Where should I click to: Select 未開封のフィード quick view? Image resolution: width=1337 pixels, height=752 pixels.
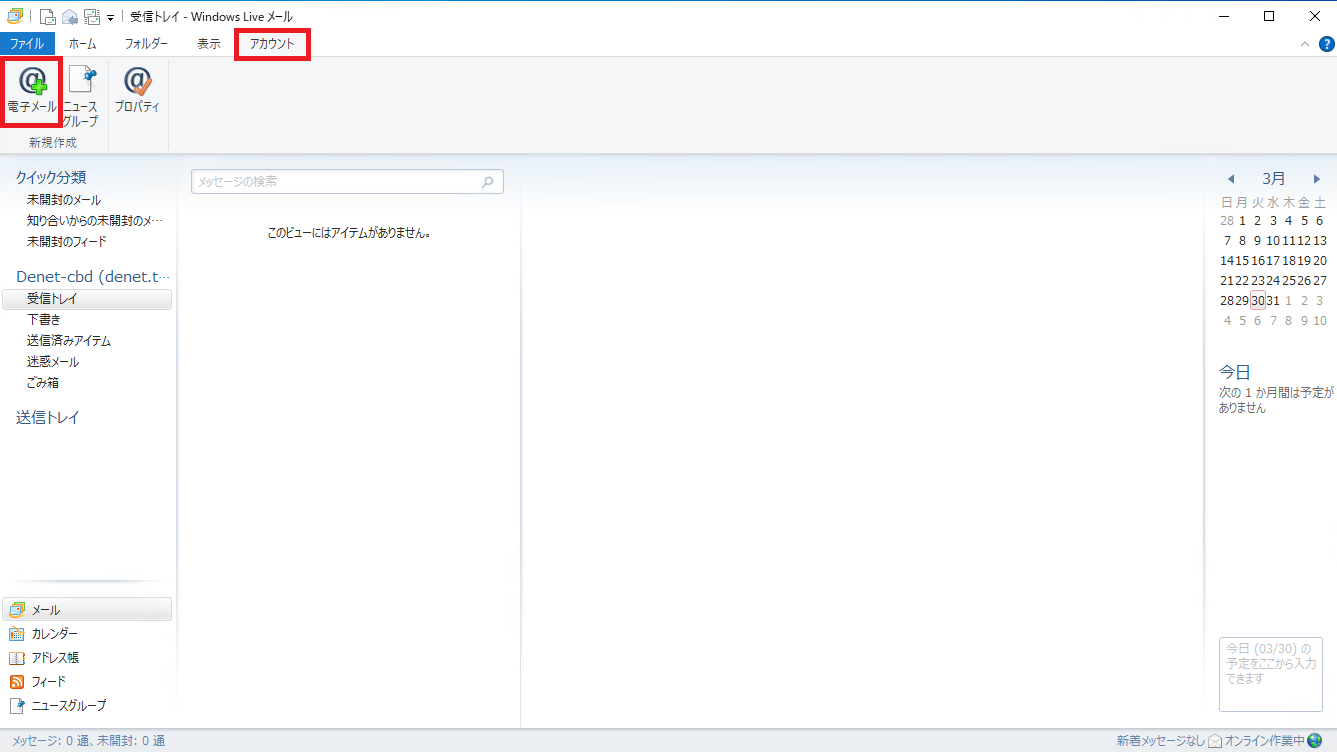tap(67, 242)
